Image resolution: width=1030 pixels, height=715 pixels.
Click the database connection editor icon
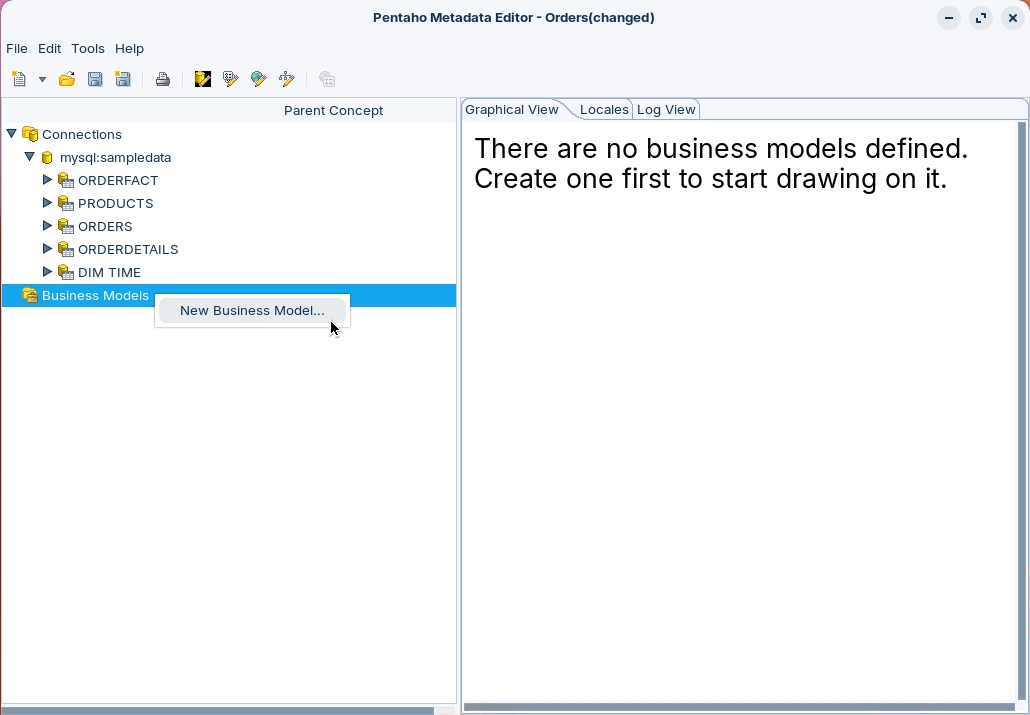[x=203, y=79]
